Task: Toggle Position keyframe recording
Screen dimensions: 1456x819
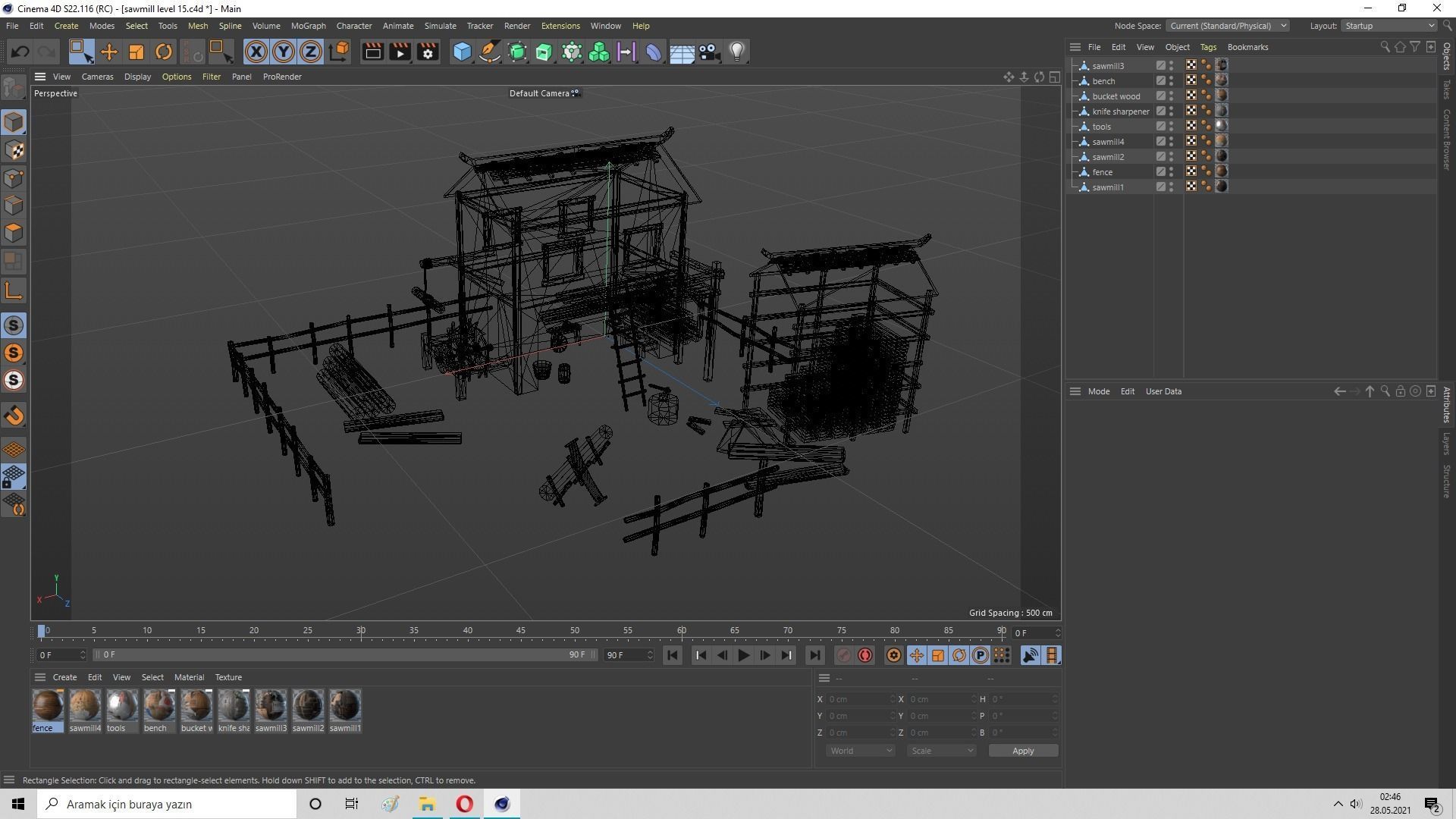Action: click(x=916, y=655)
